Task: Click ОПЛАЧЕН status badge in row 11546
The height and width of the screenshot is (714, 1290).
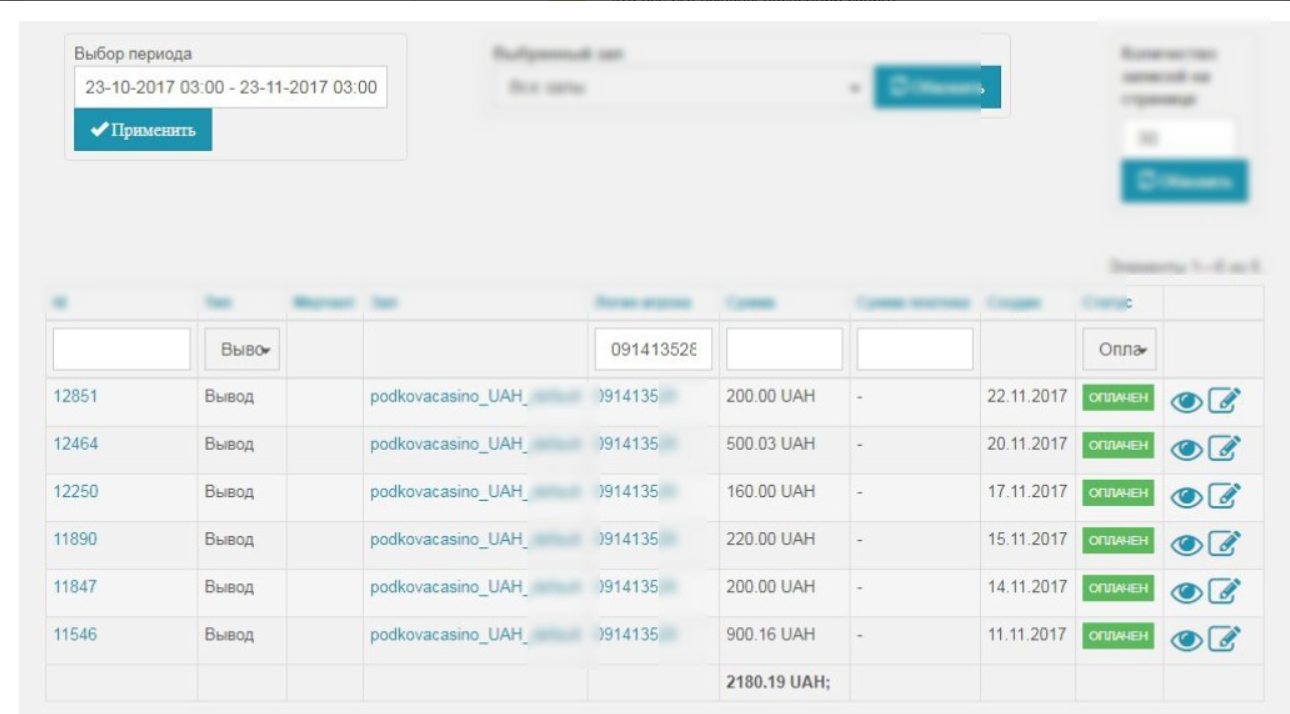Action: click(x=1118, y=636)
